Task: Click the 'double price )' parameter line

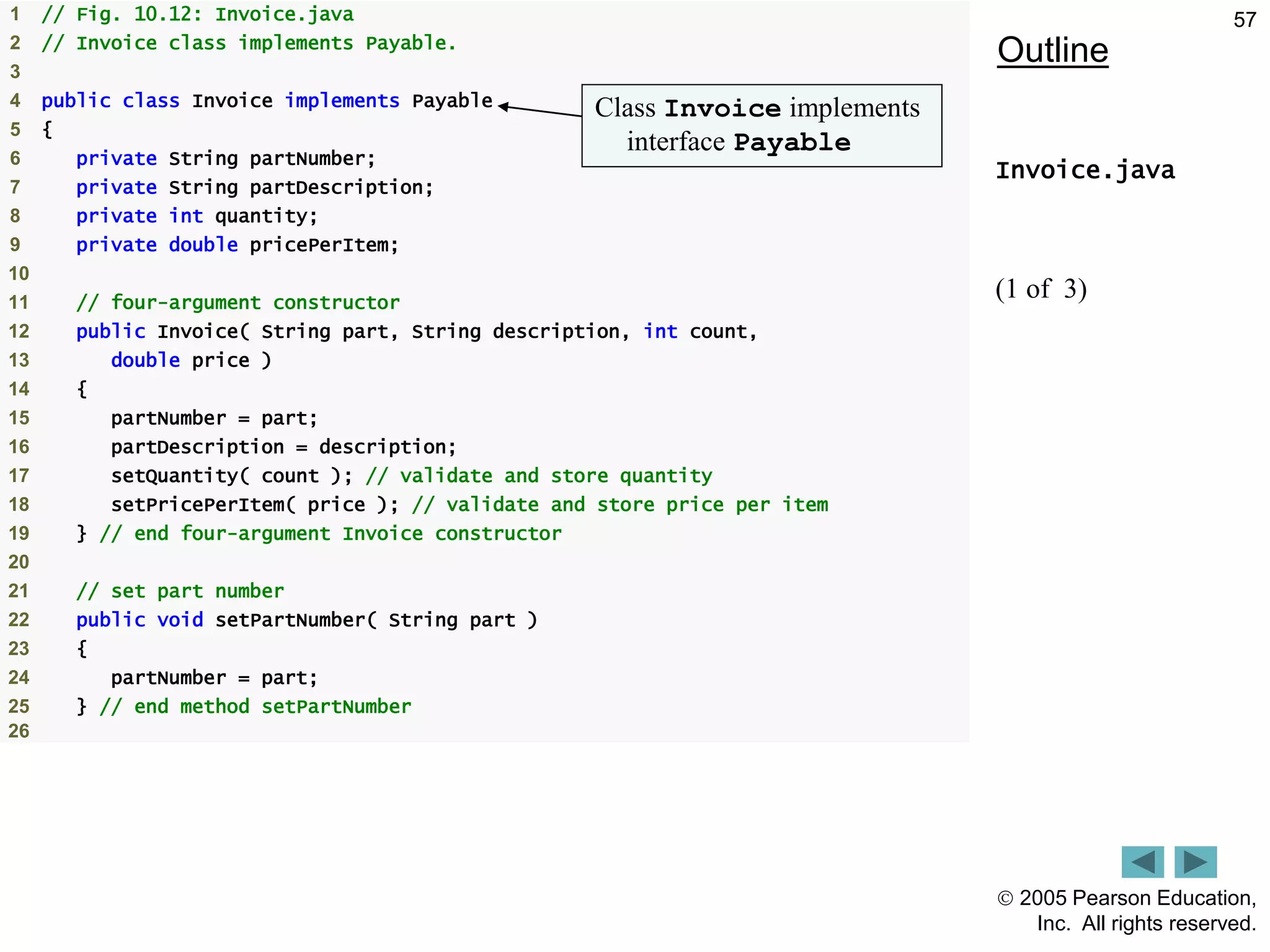Action: pos(191,360)
